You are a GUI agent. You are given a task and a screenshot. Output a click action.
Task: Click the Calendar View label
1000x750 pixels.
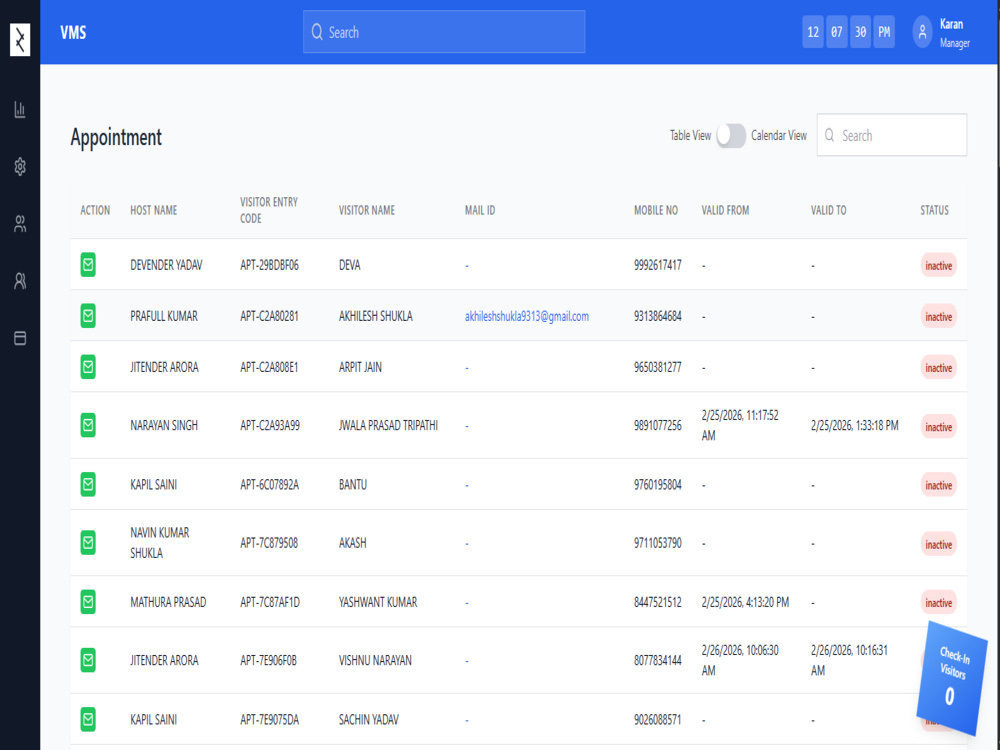click(x=779, y=135)
